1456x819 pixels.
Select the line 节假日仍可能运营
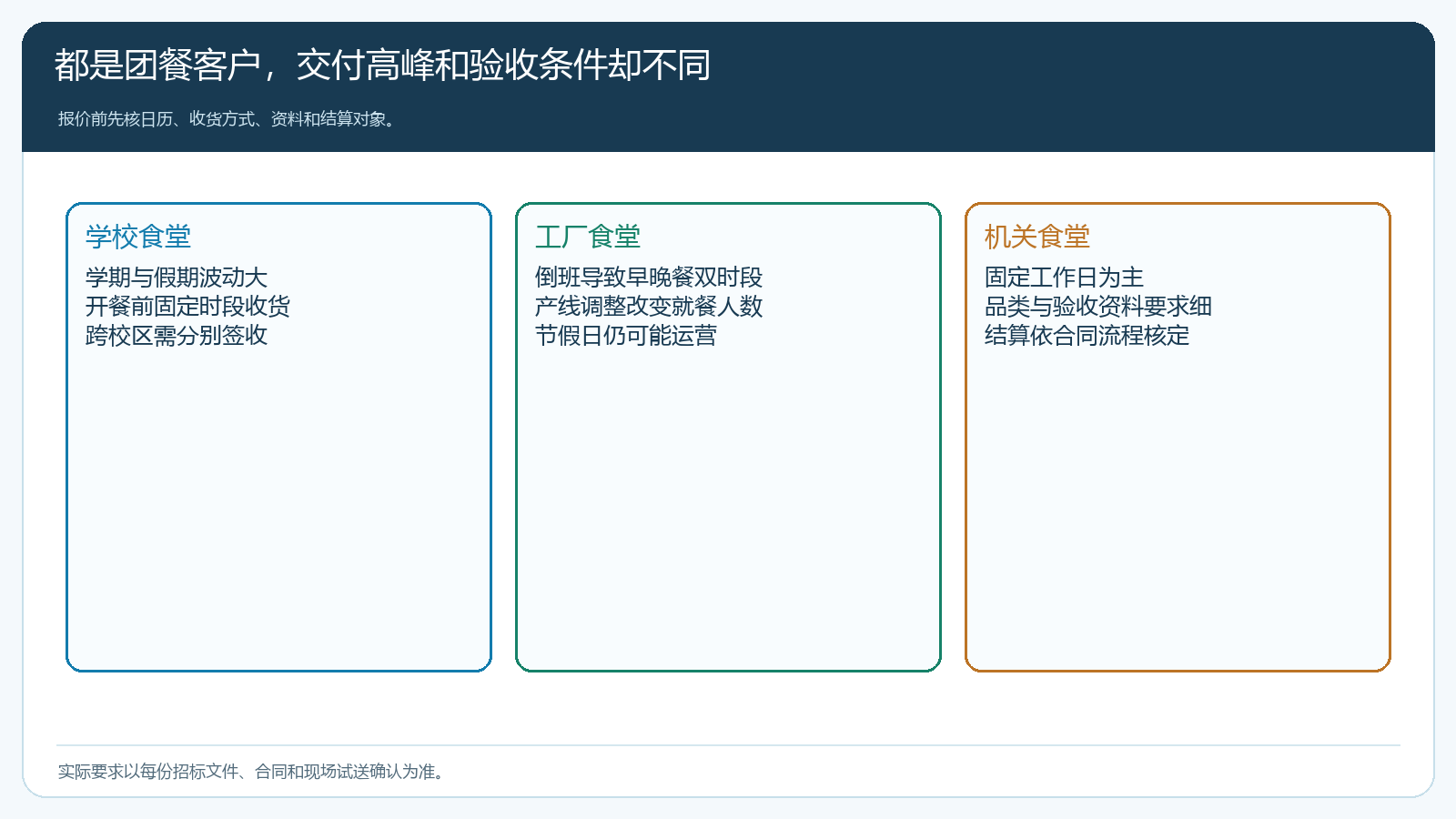(x=626, y=336)
